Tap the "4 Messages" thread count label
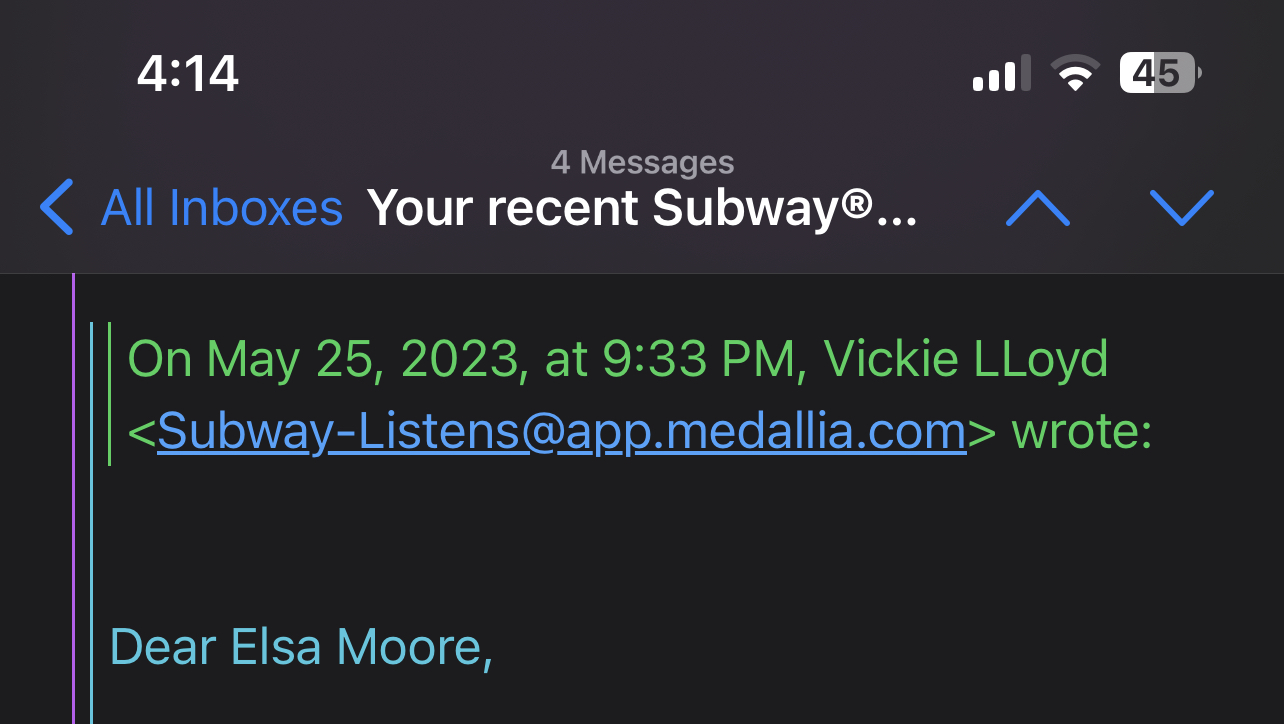The width and height of the screenshot is (1284, 724). point(642,162)
